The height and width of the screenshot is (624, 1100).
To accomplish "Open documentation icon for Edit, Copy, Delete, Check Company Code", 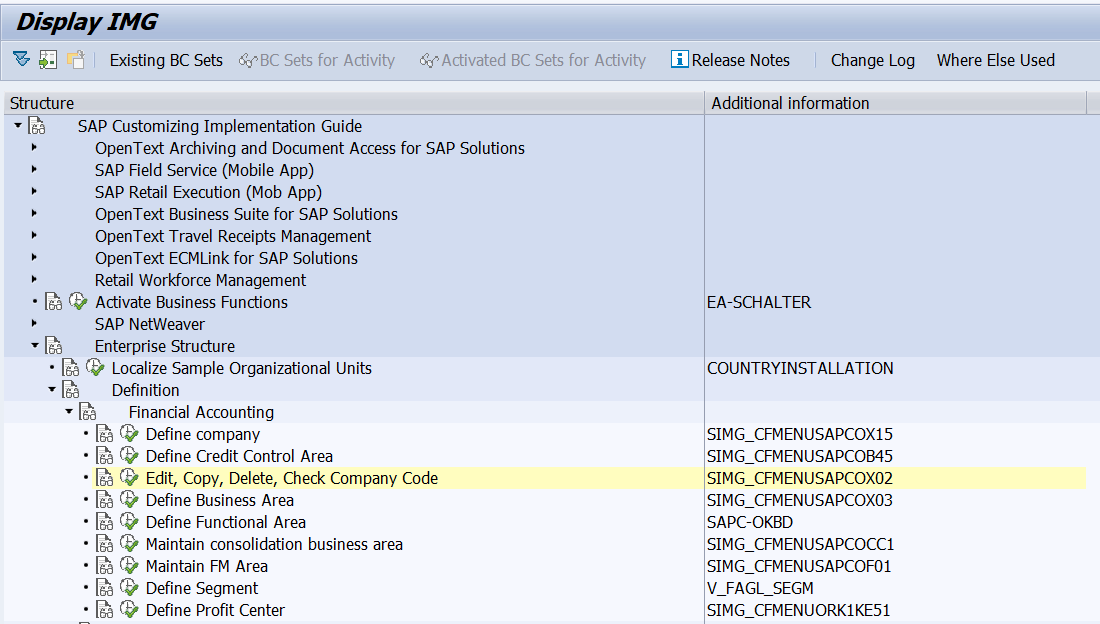I will pos(105,479).
